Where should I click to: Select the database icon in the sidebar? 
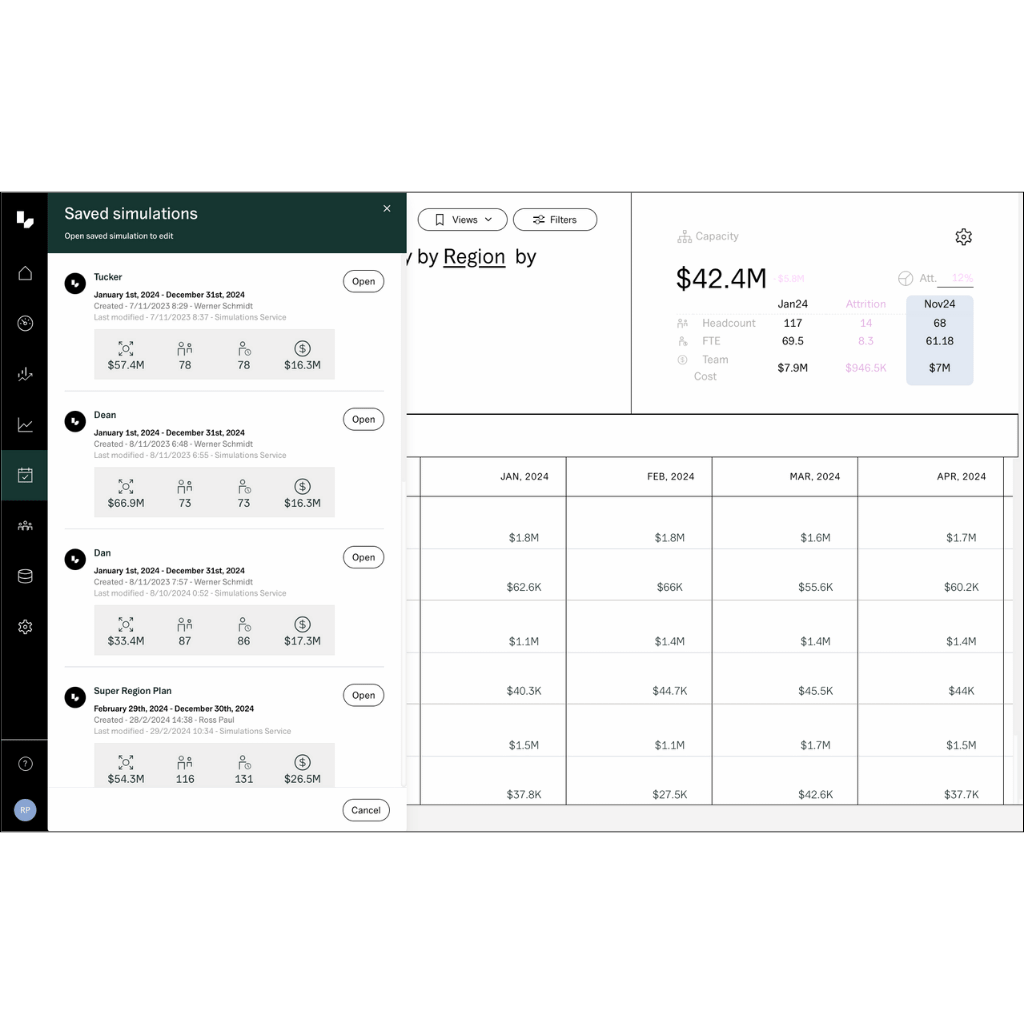tap(25, 575)
